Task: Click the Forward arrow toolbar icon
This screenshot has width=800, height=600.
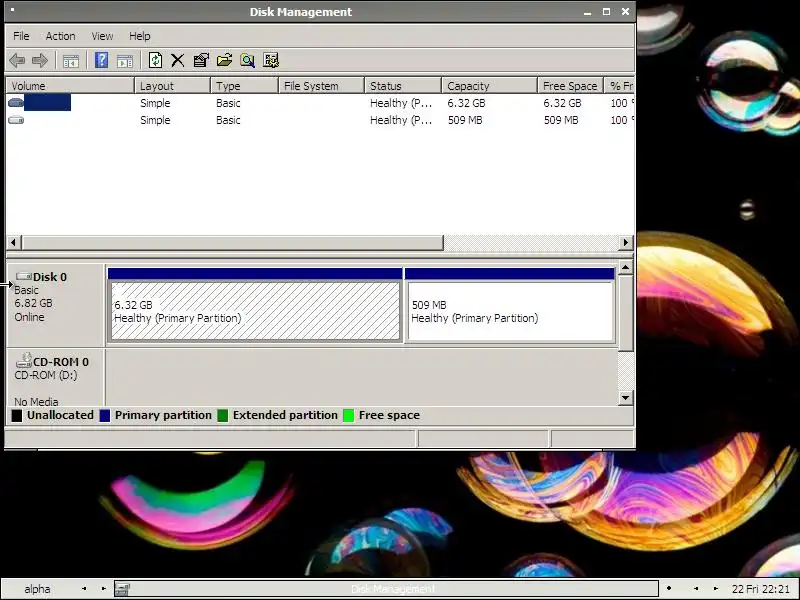Action: pyautogui.click(x=40, y=61)
